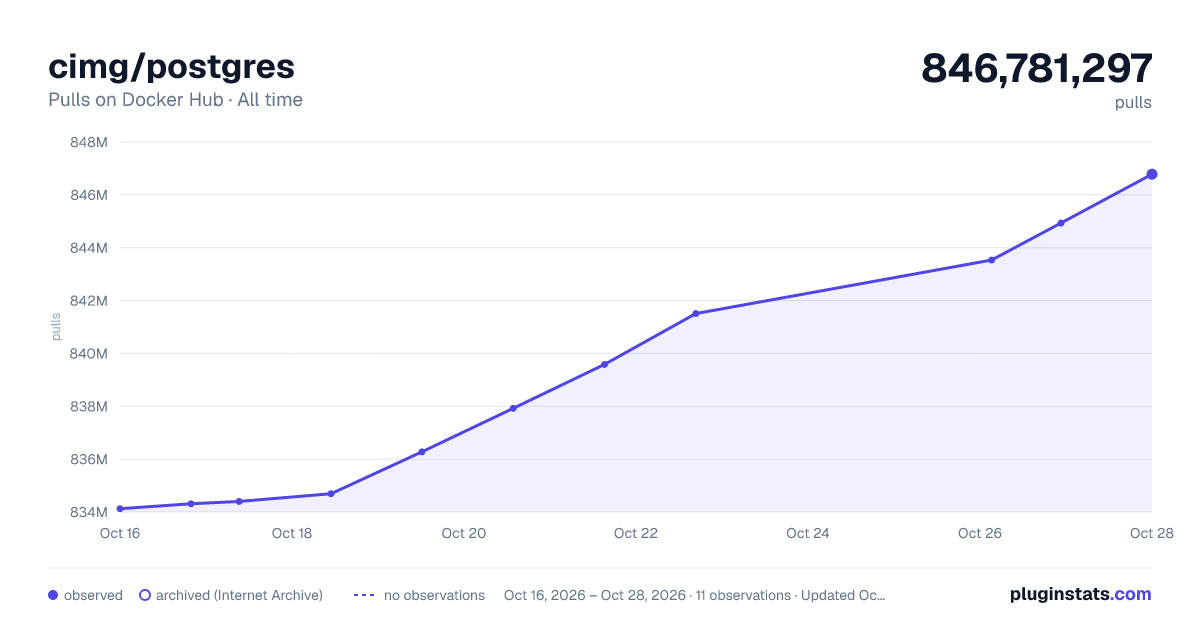Click the Oct 22 x-axis label

pos(636,533)
